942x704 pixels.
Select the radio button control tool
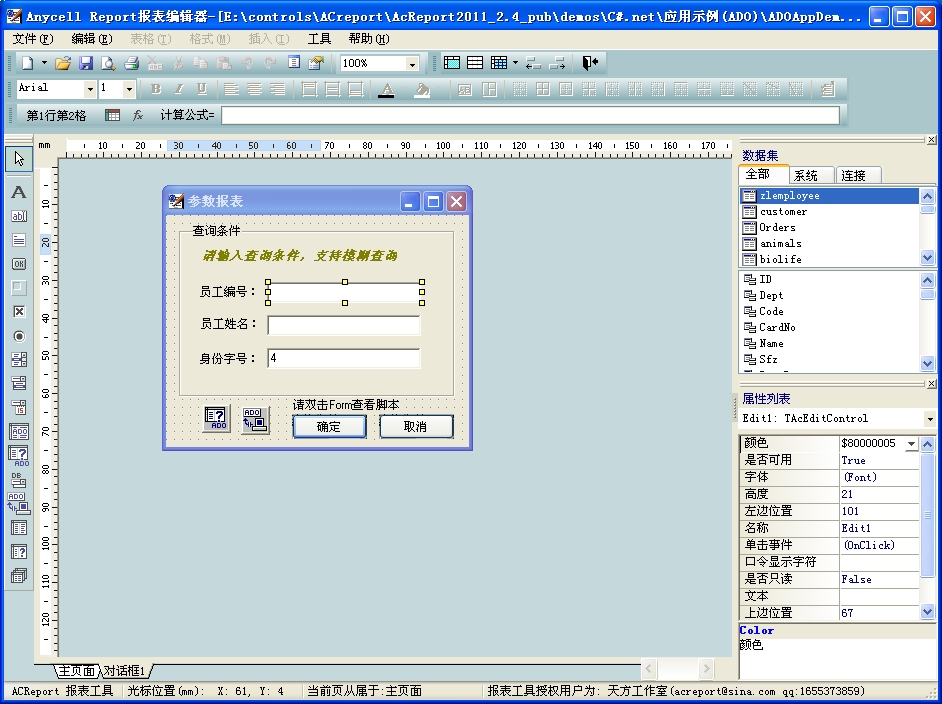[x=18, y=336]
